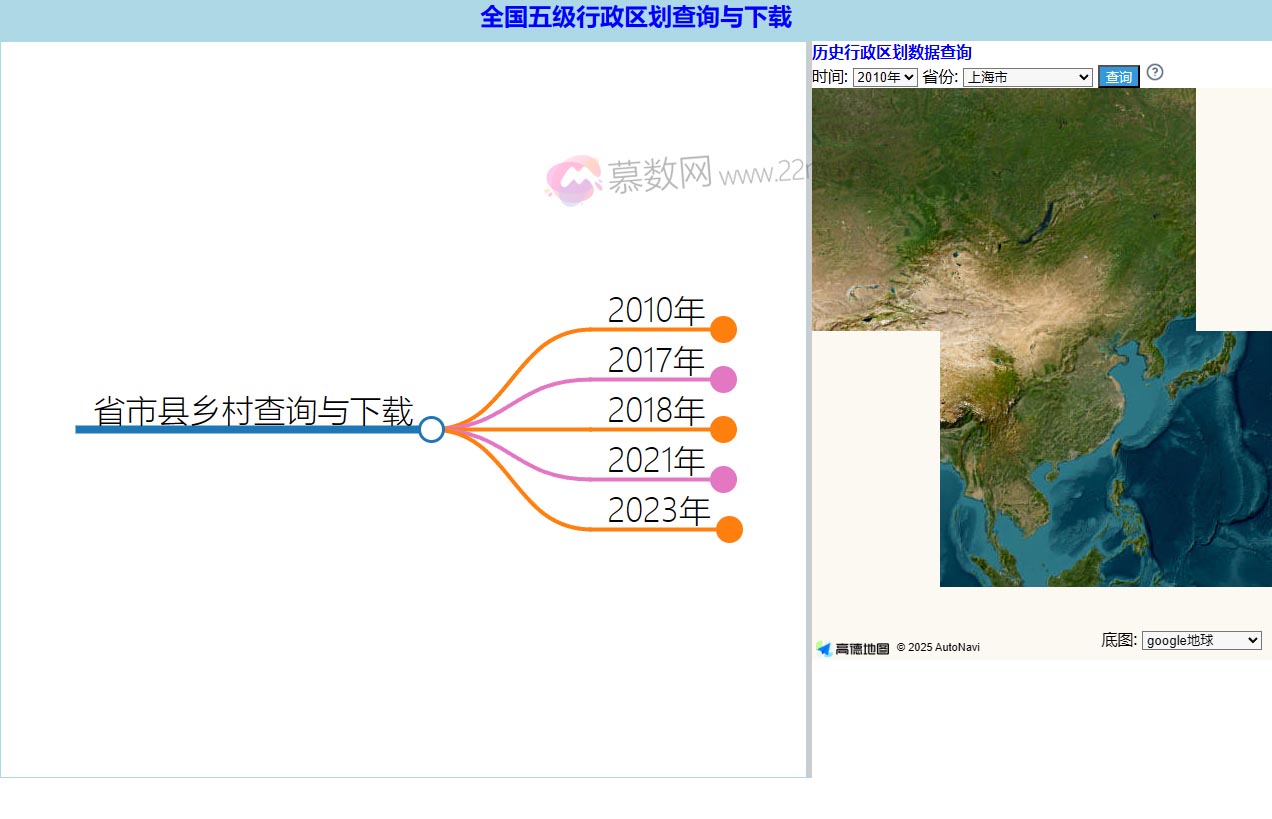This screenshot has height=819, width=1272.
Task: Open the 底图 dropdown showing google地球
Action: pyautogui.click(x=1201, y=640)
